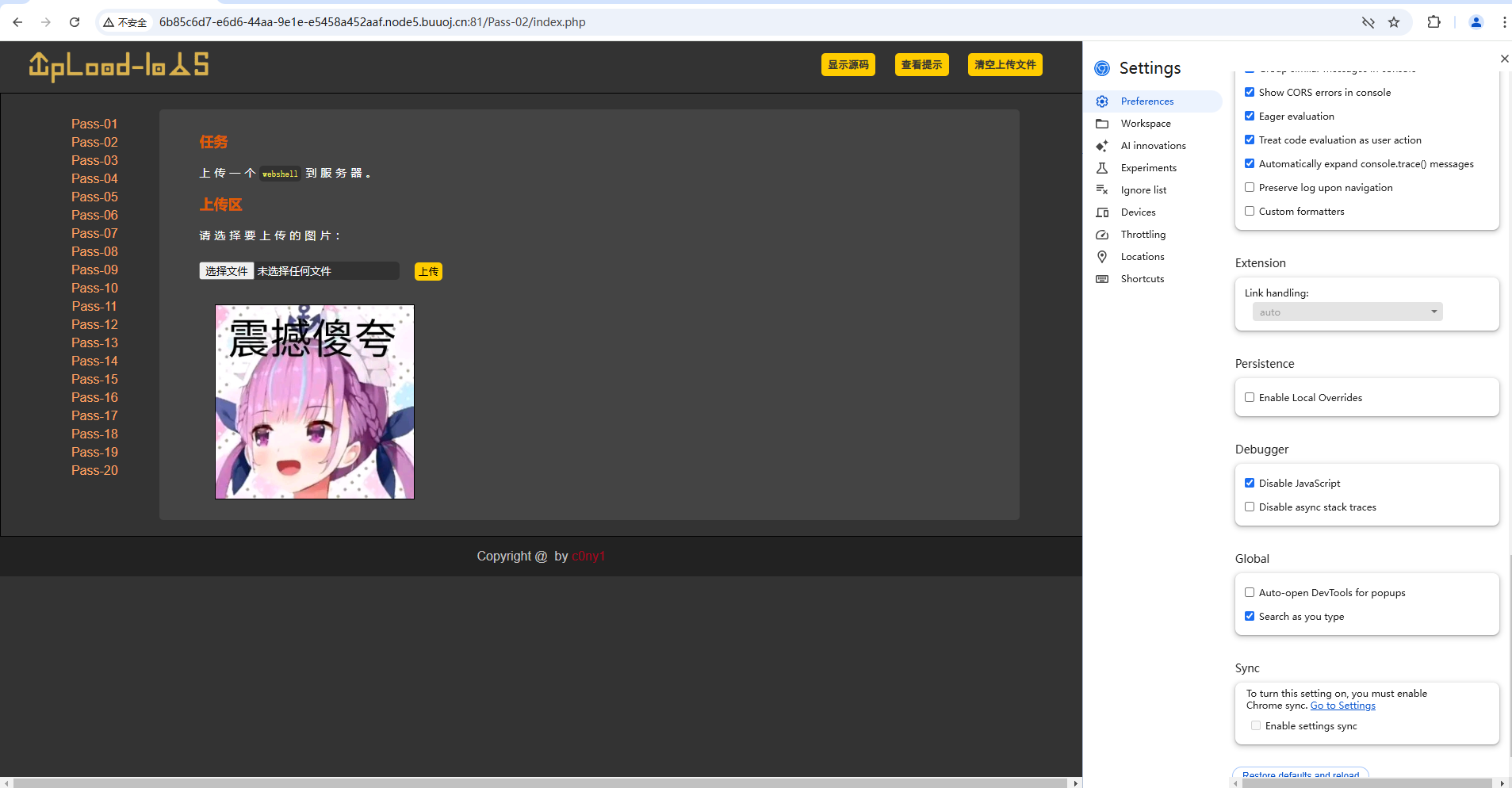Click the 选择文件 file chooser button
Viewport: 1512px width, 788px height.
tap(227, 271)
